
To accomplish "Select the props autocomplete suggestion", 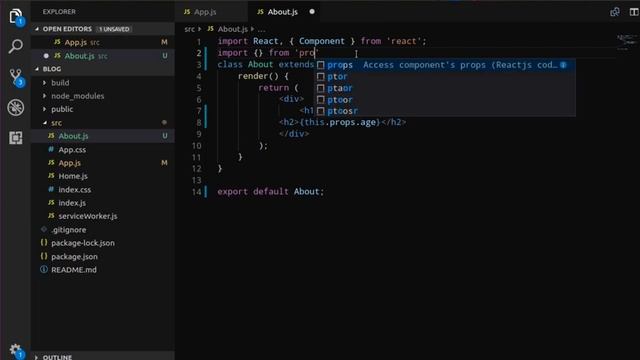I will (445, 65).
